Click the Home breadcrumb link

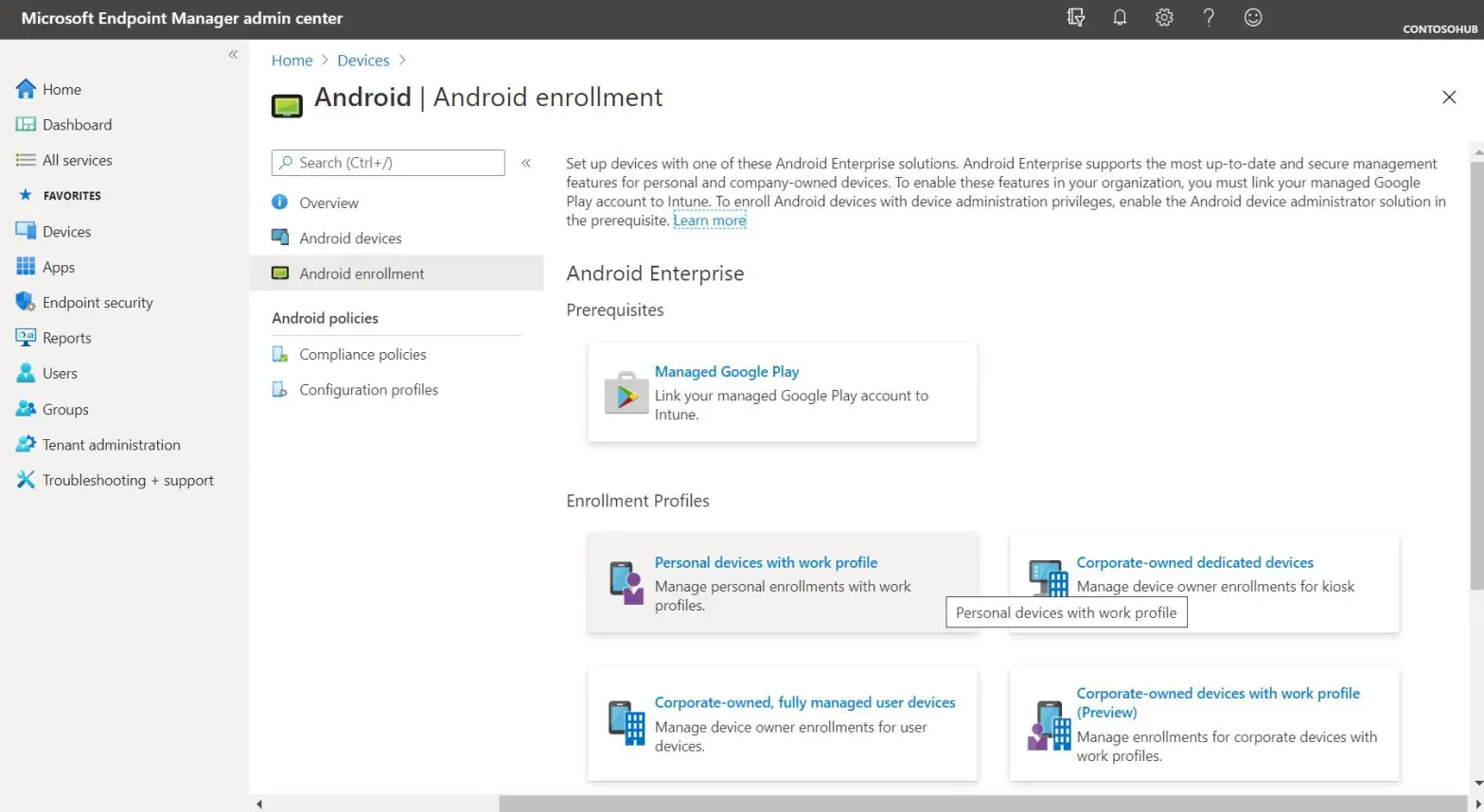click(291, 60)
